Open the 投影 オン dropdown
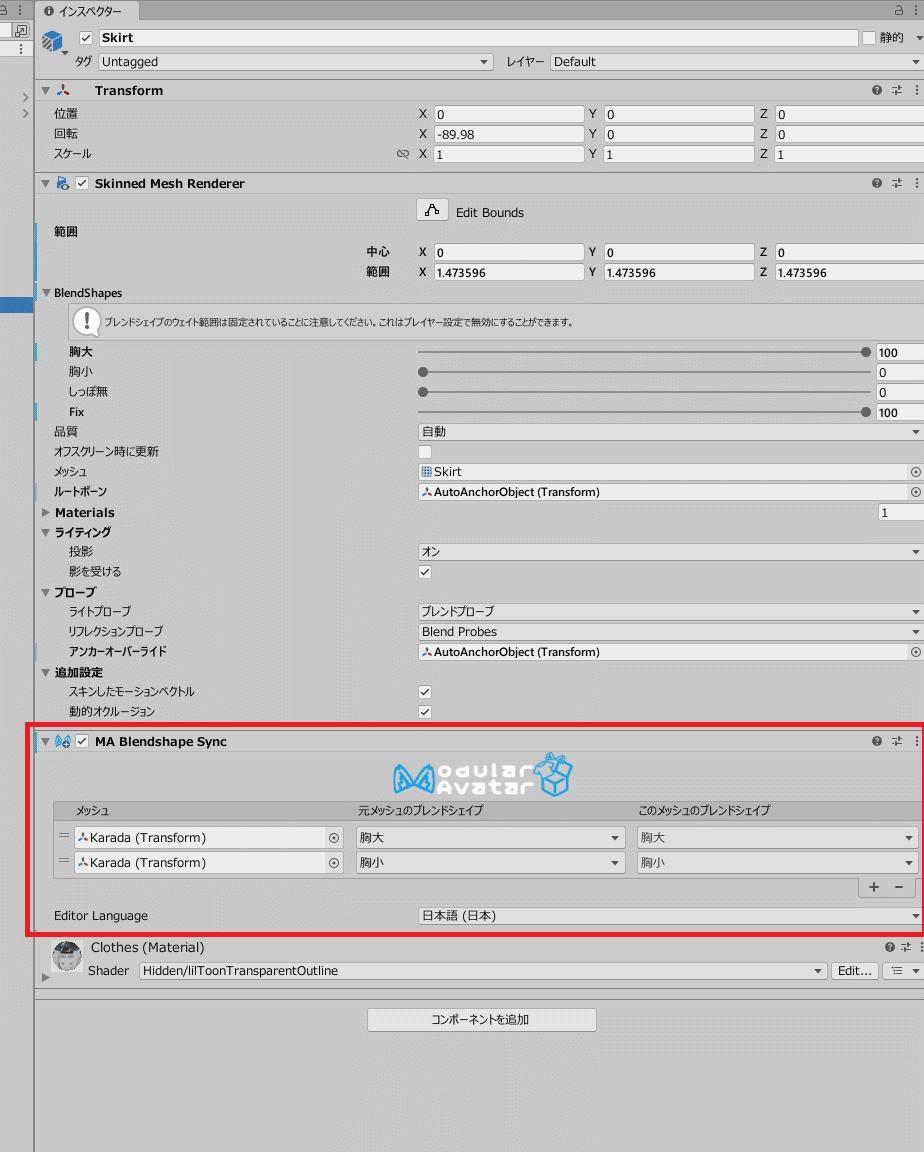924x1152 pixels. tap(671, 551)
